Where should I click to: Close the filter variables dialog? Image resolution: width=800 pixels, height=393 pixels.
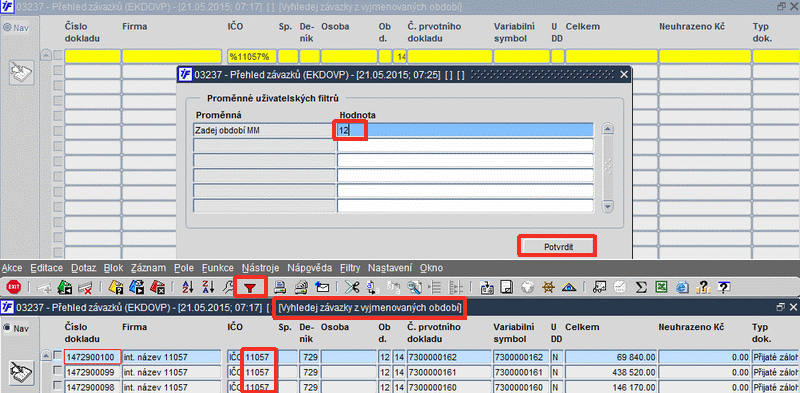click(x=623, y=75)
